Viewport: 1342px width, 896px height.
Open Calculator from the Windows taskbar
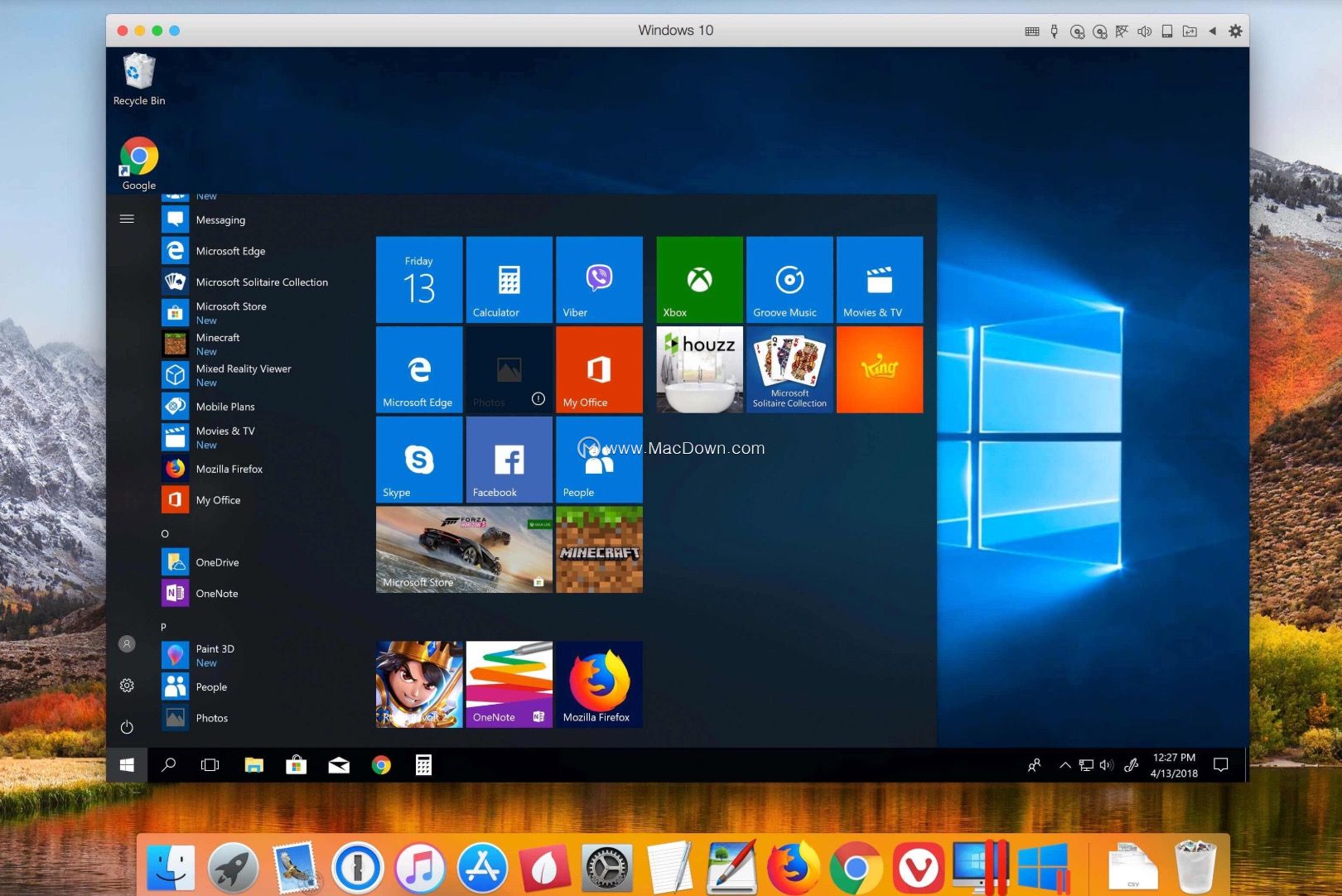point(423,765)
